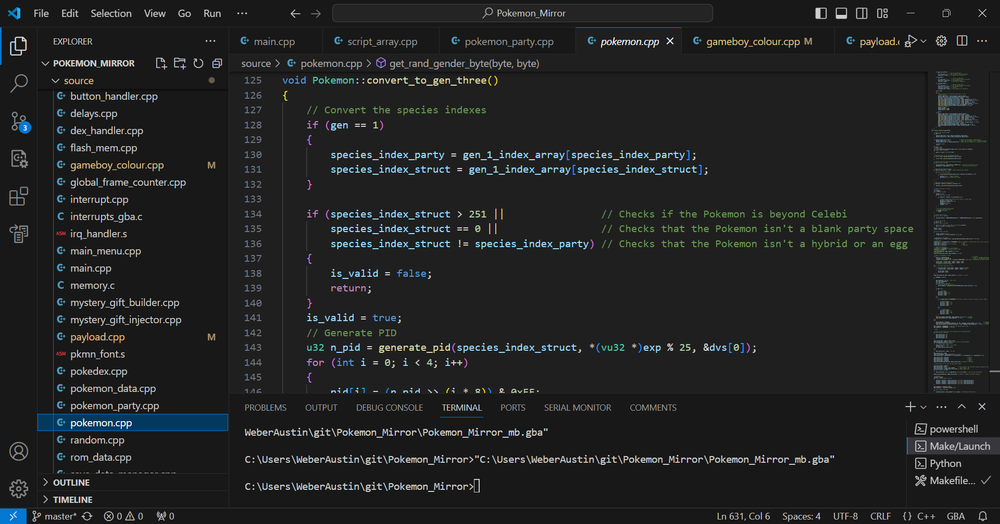Toggle the bottom panel layout button

click(x=842, y=13)
